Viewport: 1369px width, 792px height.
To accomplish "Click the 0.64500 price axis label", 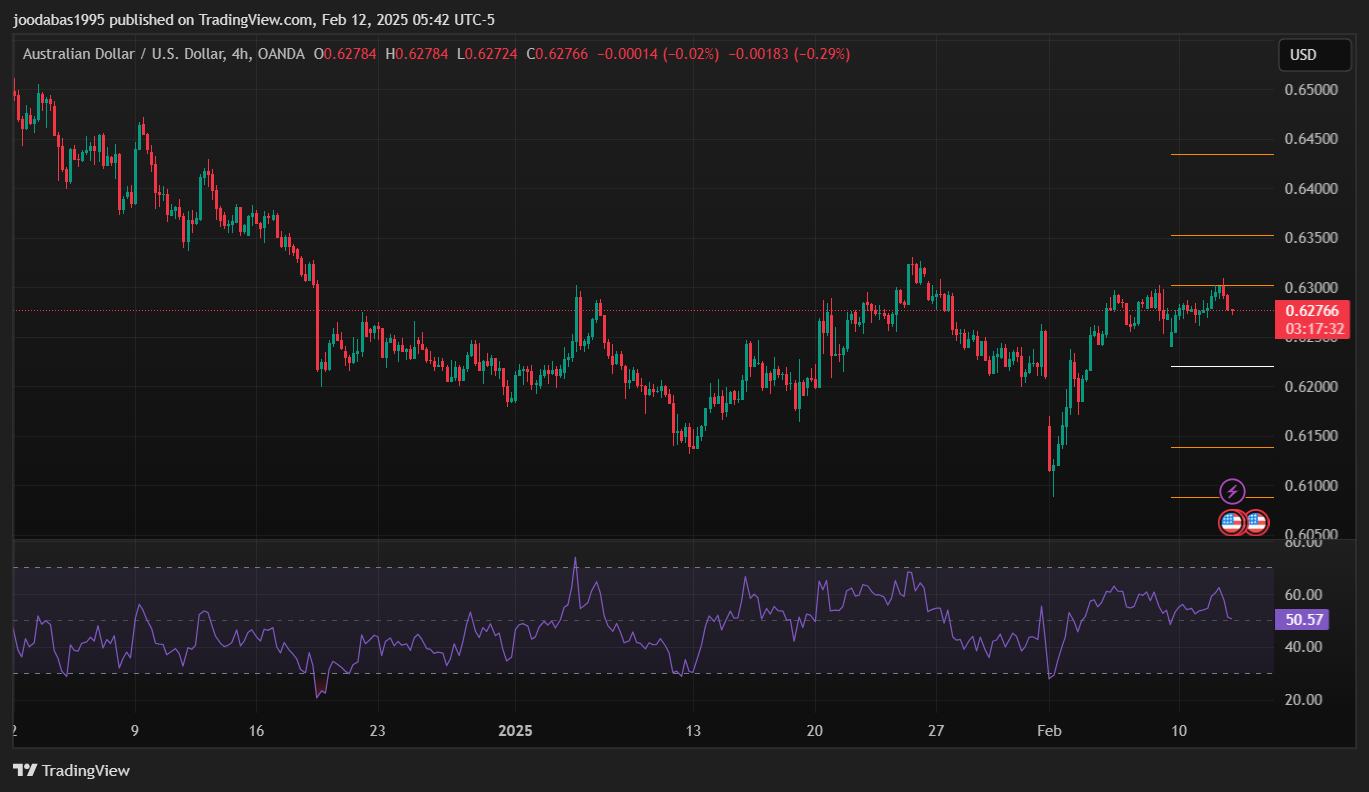I will click(1309, 139).
